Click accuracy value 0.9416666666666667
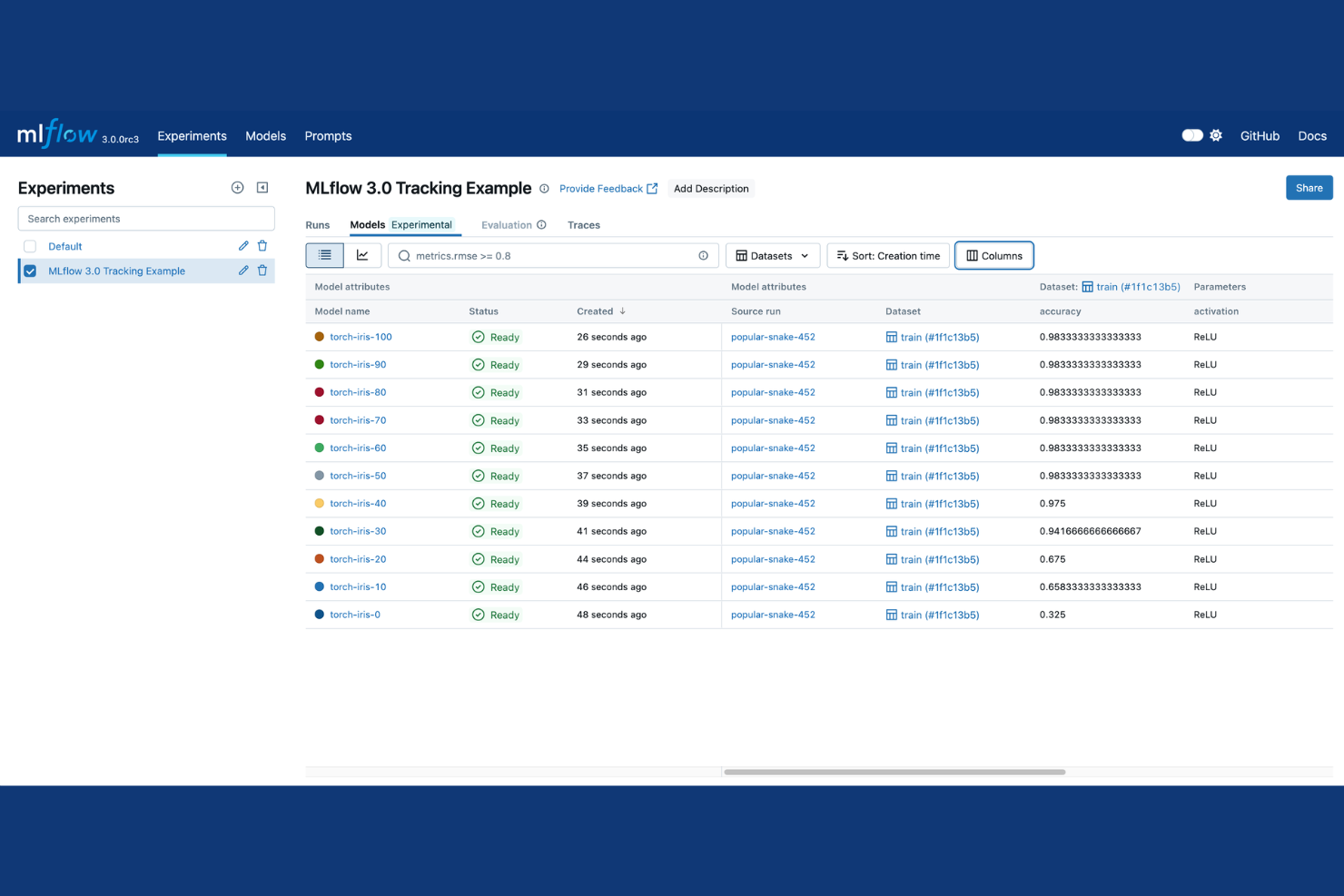 (x=1090, y=531)
